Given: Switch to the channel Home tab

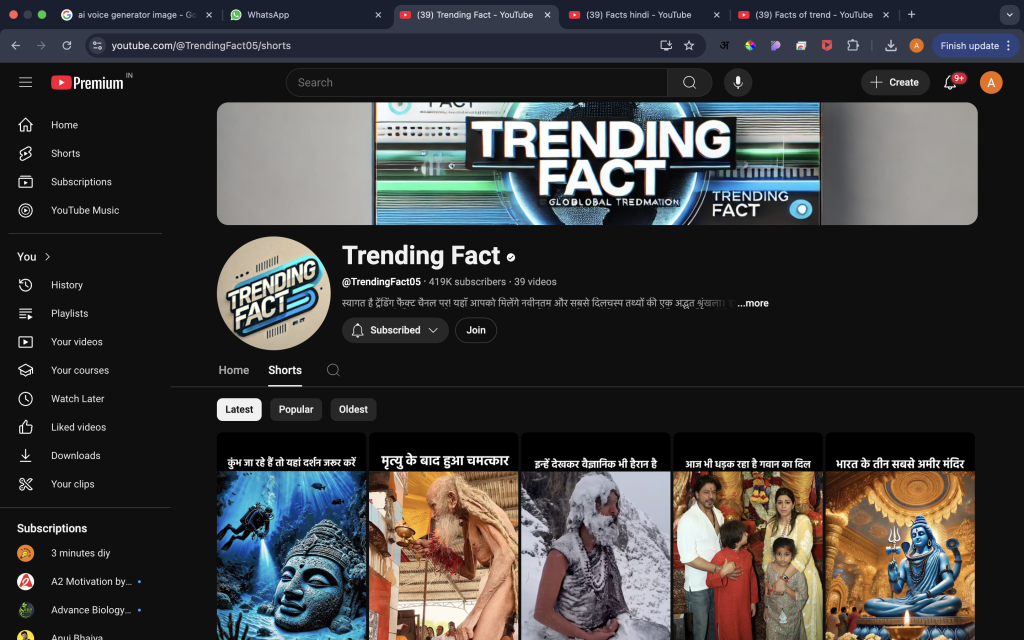Looking at the screenshot, I should click(234, 370).
